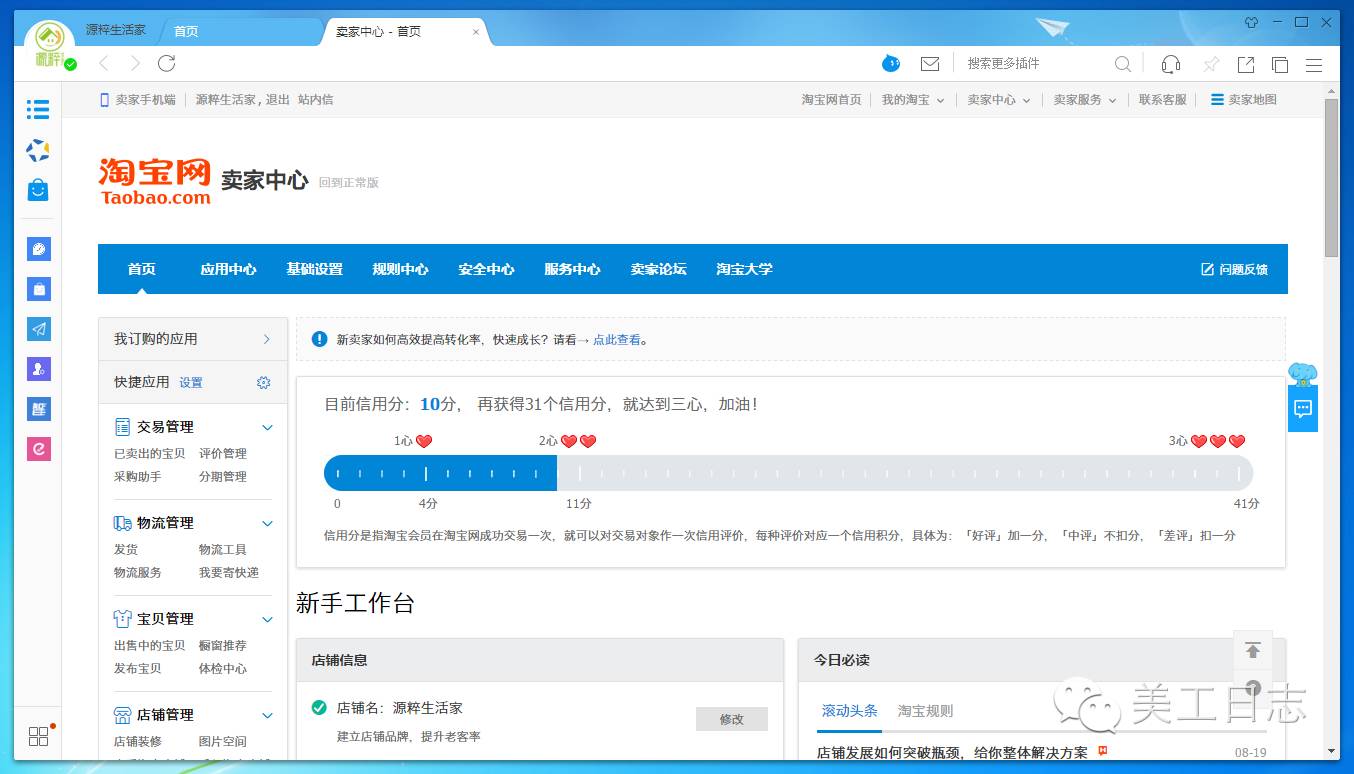Open the 卖家中心 dropdown in top navigation
The image size is (1354, 774).
998,99
